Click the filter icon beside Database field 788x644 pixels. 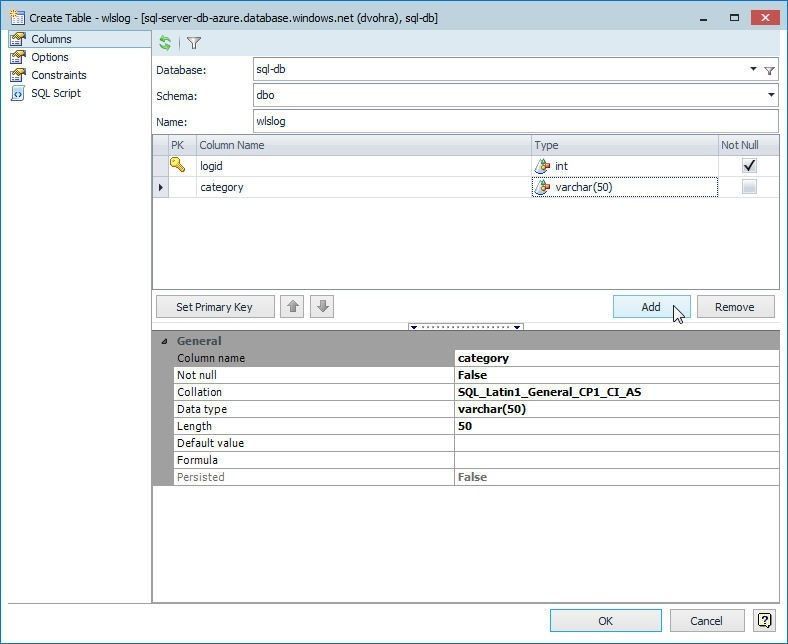tap(769, 70)
